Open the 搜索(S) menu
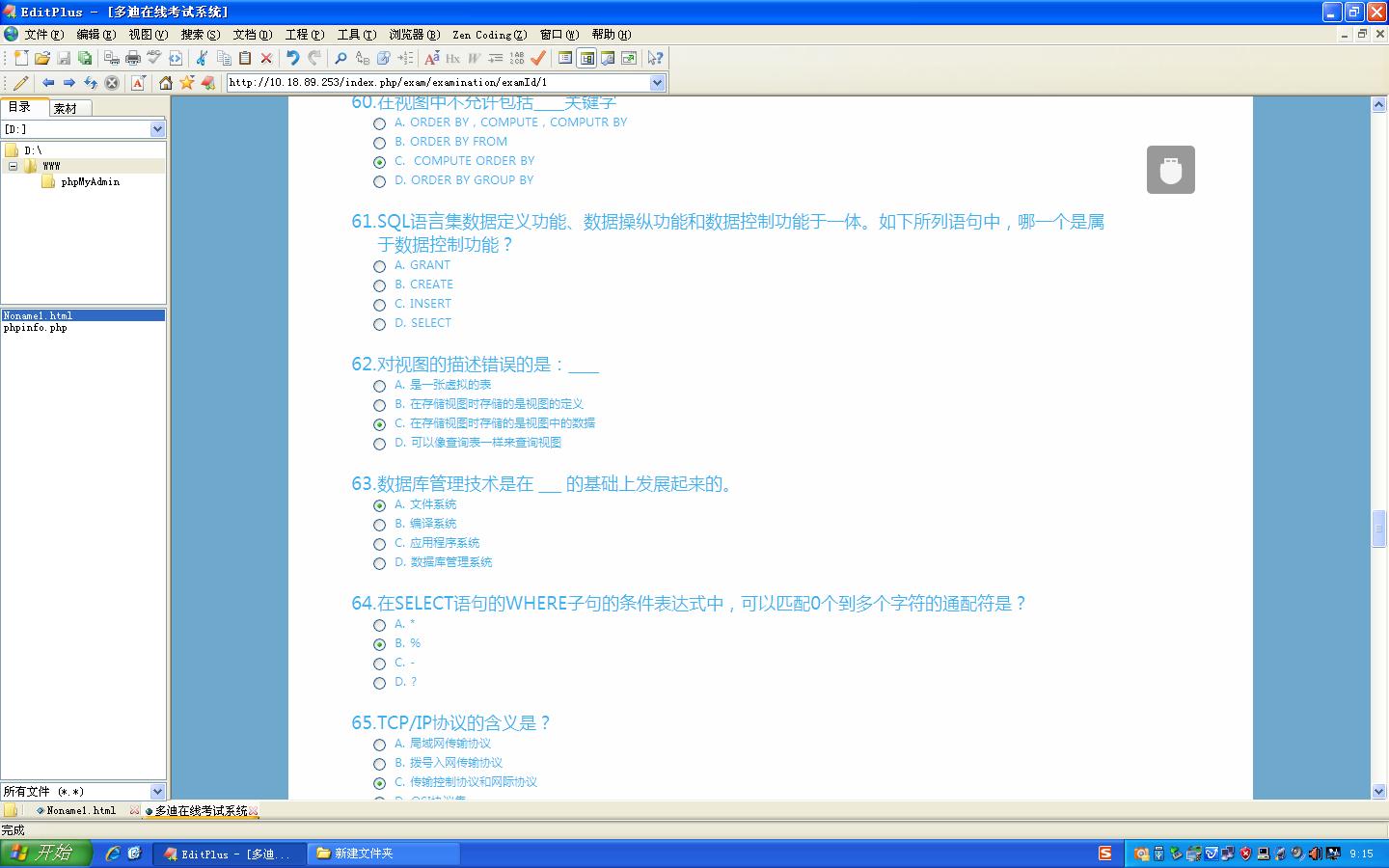This screenshot has height=868, width=1389. pos(201,35)
